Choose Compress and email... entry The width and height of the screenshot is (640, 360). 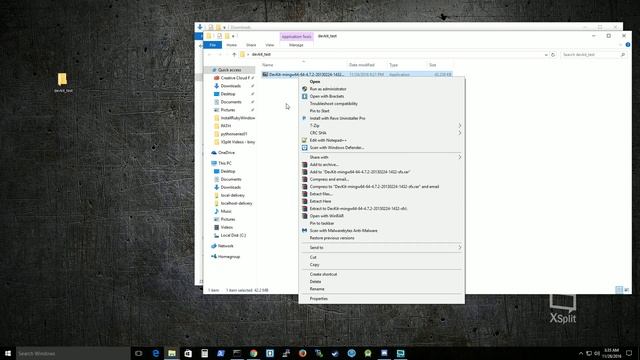(329, 179)
